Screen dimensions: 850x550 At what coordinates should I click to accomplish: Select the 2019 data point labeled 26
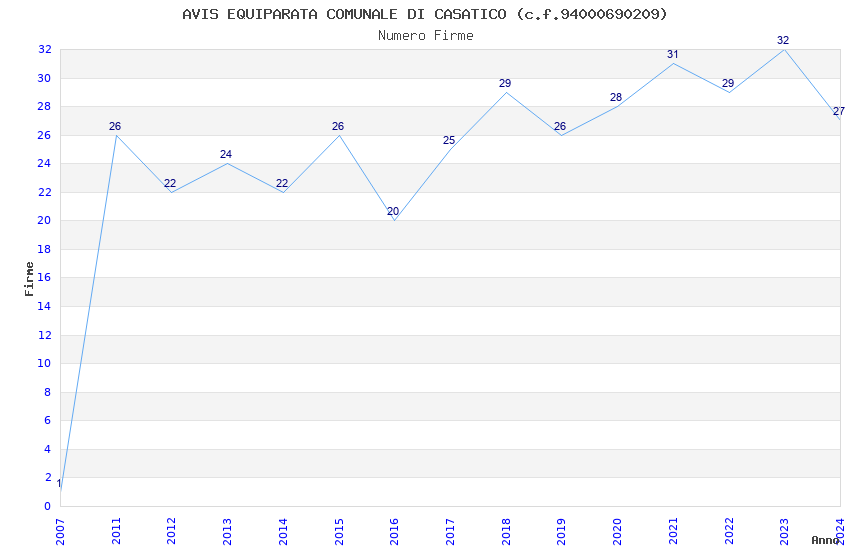(560, 126)
